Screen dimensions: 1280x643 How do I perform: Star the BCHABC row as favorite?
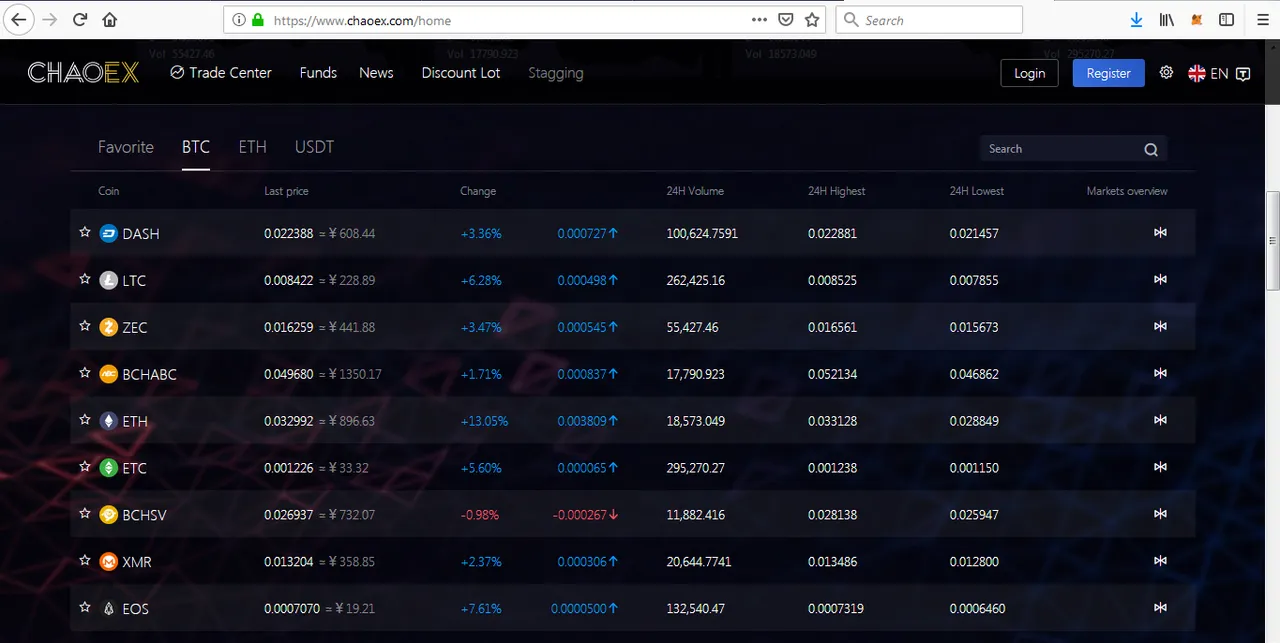click(85, 373)
